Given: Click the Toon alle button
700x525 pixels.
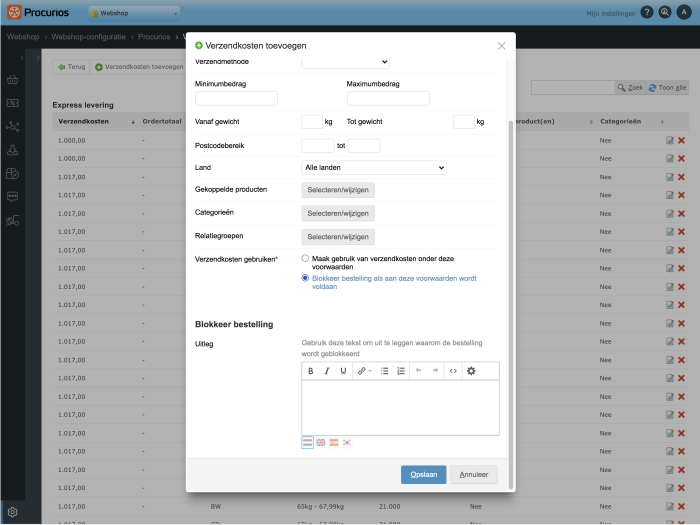Looking at the screenshot, I should pos(667,88).
